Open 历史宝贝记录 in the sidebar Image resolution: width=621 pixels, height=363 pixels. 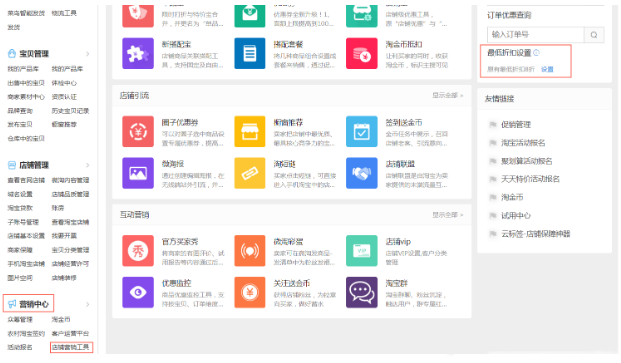tap(70, 111)
